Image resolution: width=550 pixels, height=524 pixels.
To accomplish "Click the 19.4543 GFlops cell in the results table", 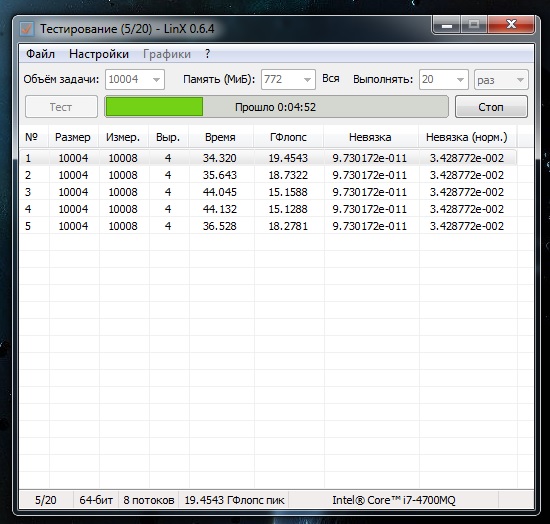I will point(288,158).
